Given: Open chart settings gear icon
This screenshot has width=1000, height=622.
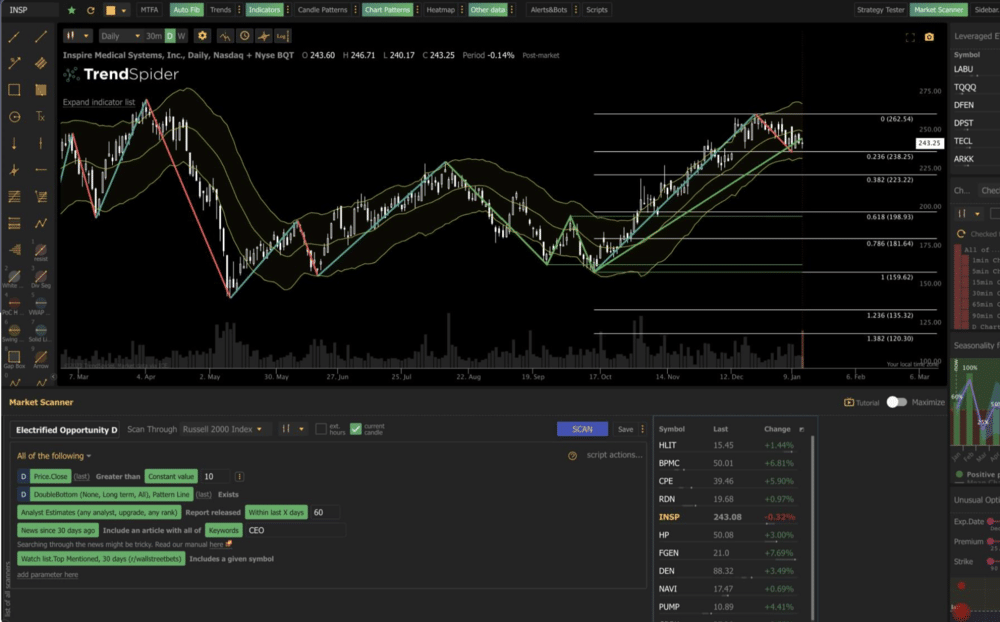Looking at the screenshot, I should [x=202, y=36].
